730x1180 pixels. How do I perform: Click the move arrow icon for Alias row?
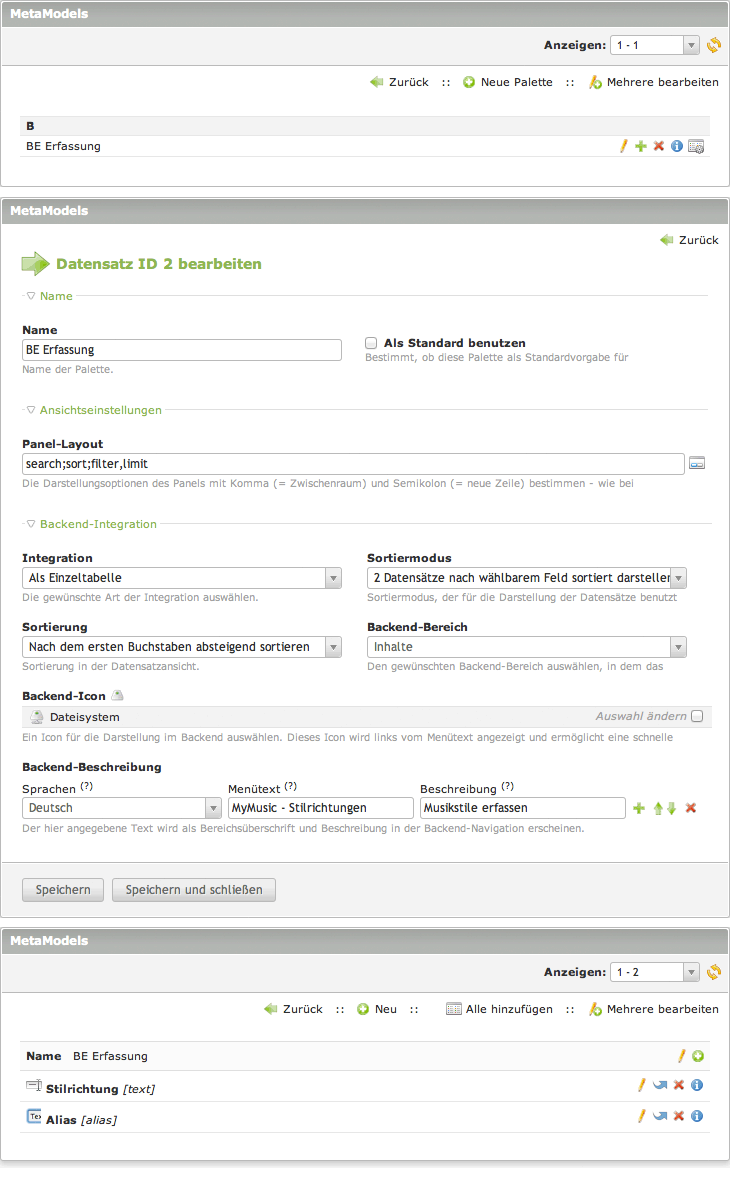[660, 1116]
